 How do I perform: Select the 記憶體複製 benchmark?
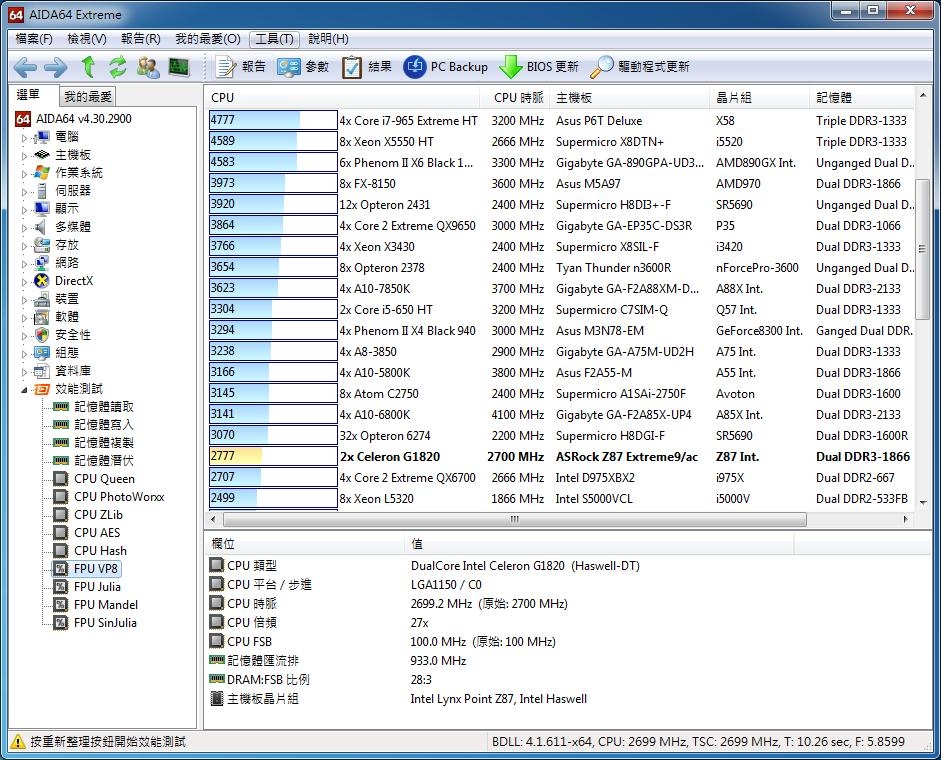coord(104,443)
